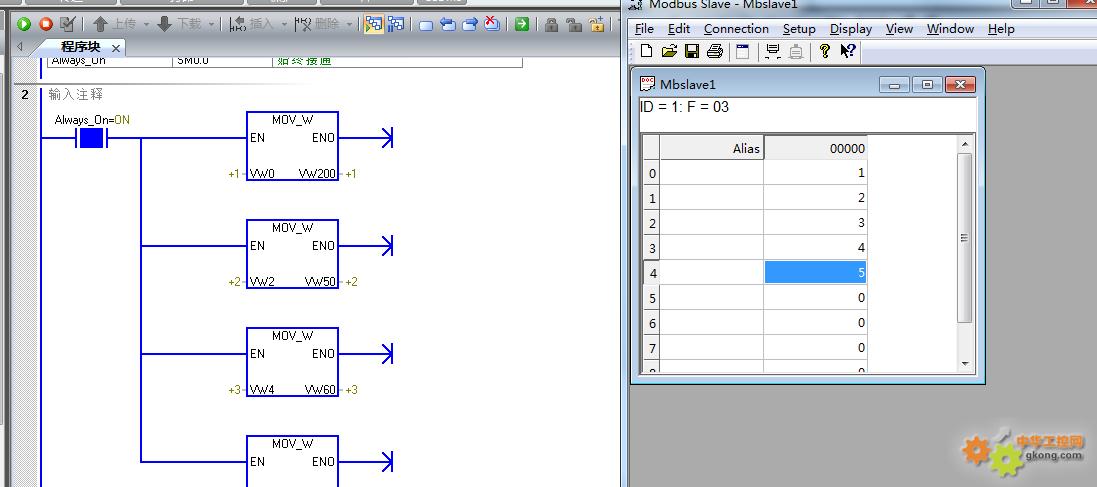The width and height of the screenshot is (1097, 487).
Task: Open the Display menu in Modbus Slave
Action: pyautogui.click(x=851, y=29)
